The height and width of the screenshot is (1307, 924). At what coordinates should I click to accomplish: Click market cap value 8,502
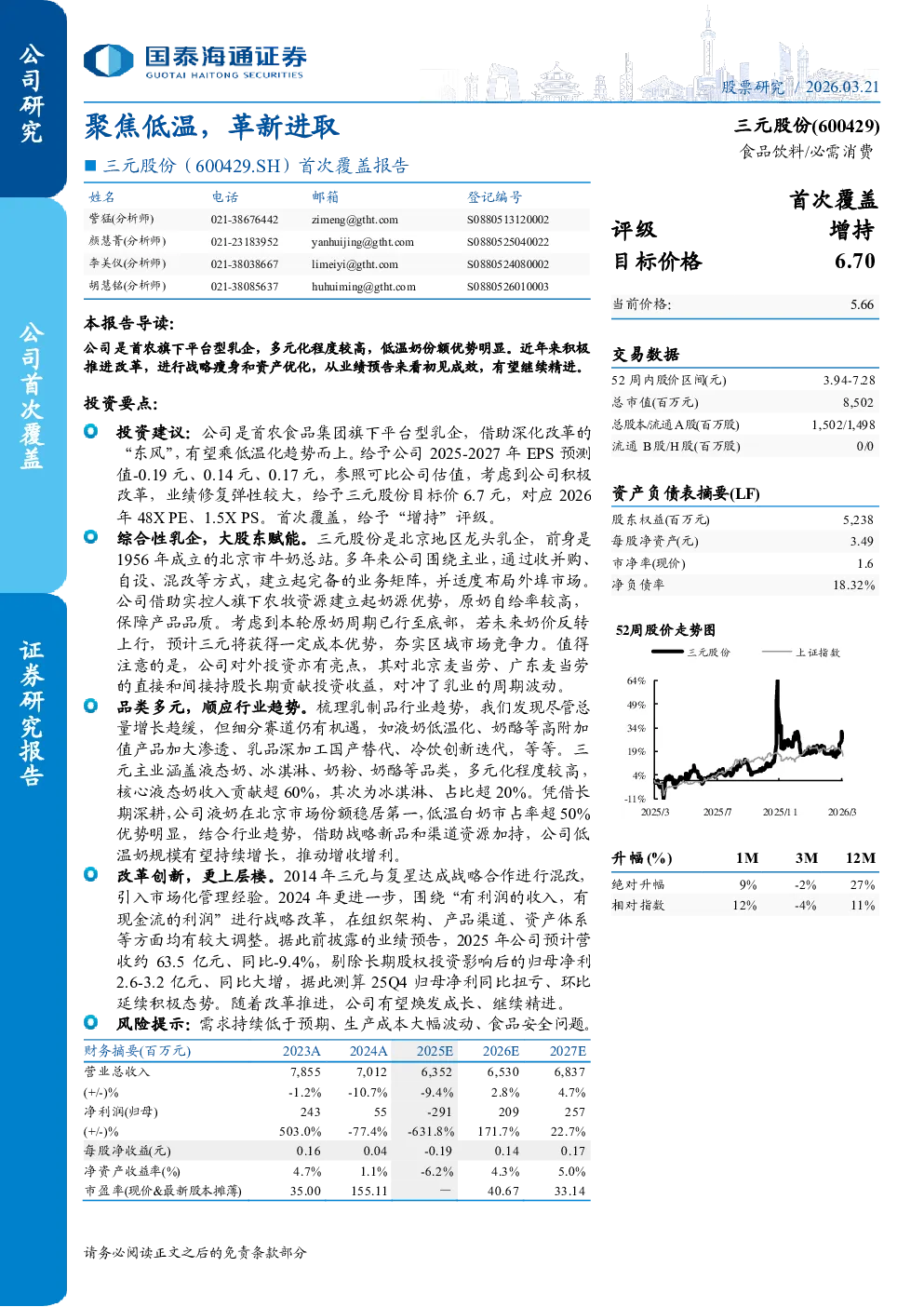(x=858, y=402)
